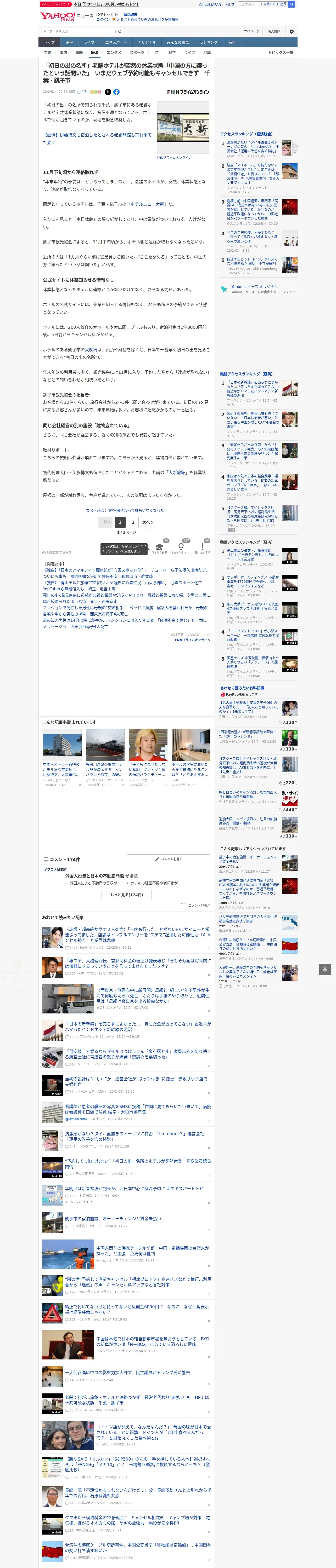Select the エキスパート tab
The image size is (336, 1568).
(116, 42)
